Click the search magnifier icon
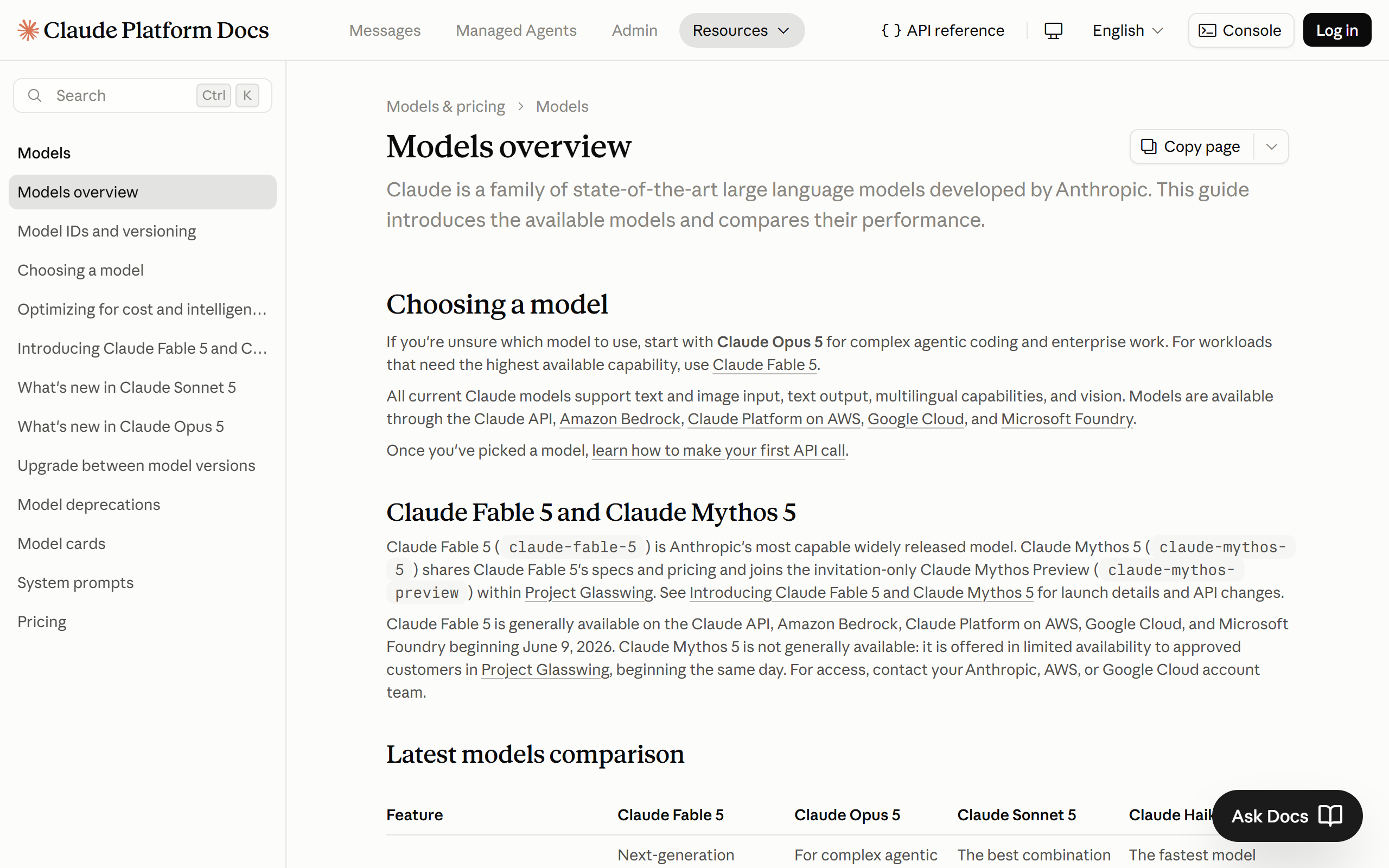Viewport: 1389px width, 868px height. click(x=34, y=95)
